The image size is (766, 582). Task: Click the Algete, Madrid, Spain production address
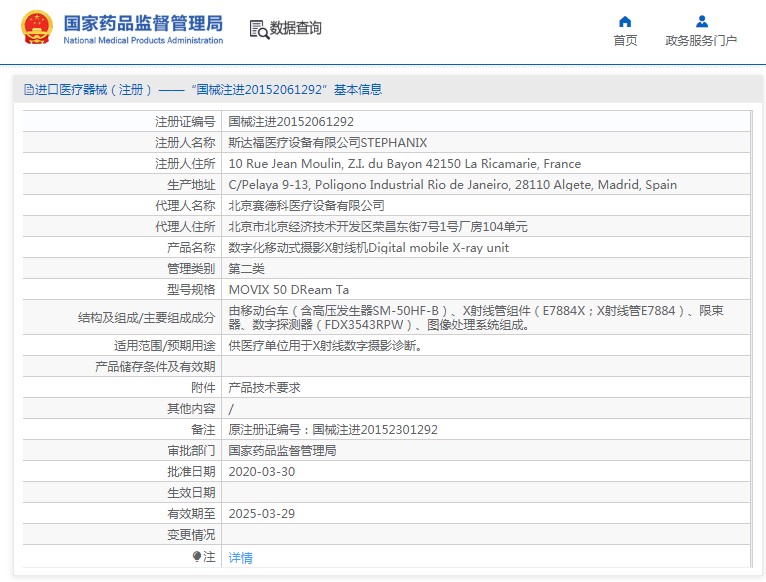(452, 185)
